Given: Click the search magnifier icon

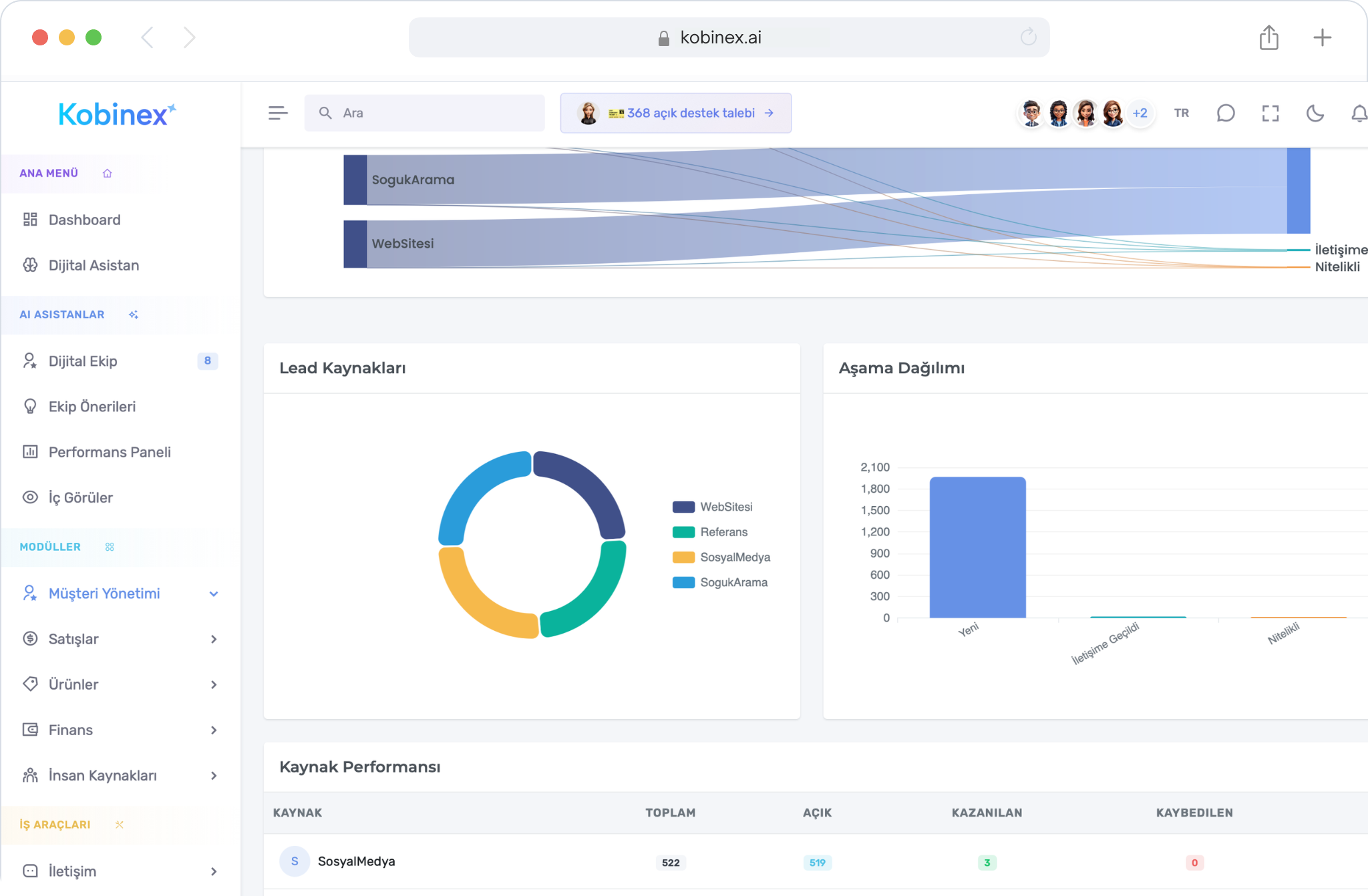Looking at the screenshot, I should (325, 113).
